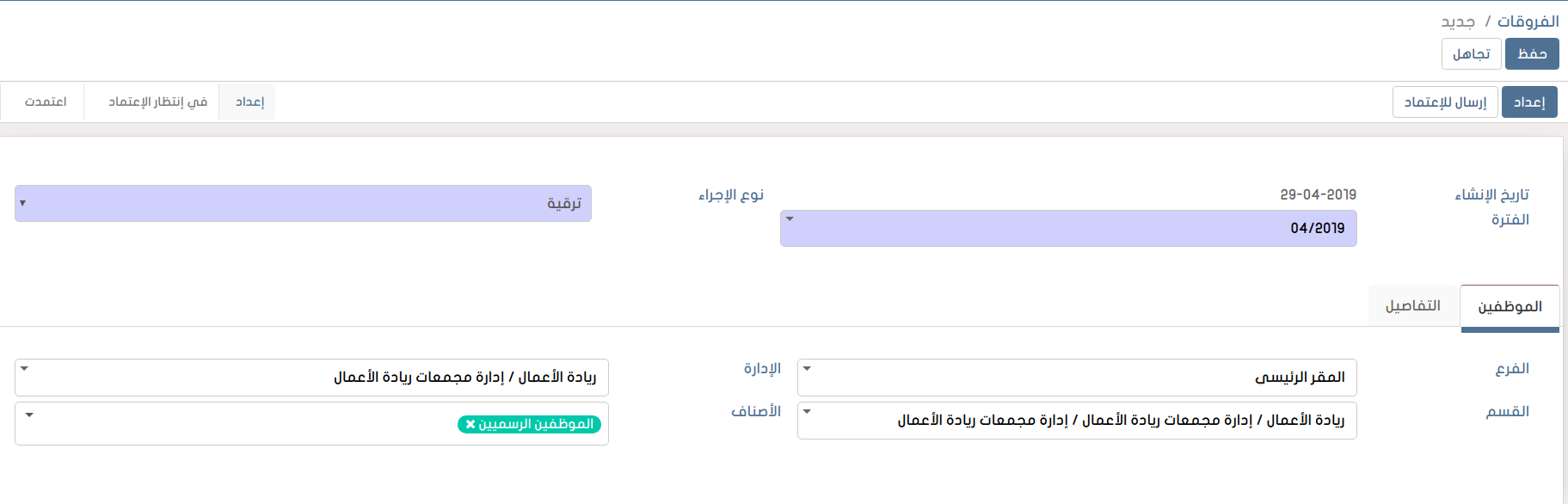Screen dimensions: 1568x504
Task: Open the القسم section dropdown arrow
Action: [x=807, y=412]
